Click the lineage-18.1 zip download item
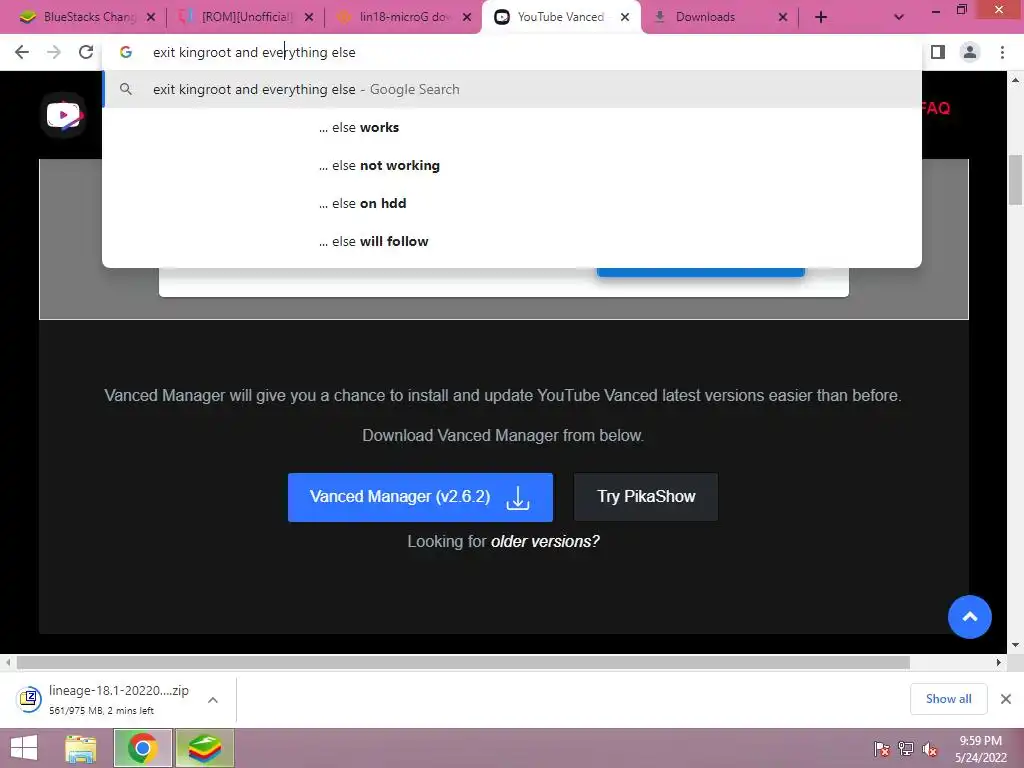Image resolution: width=1024 pixels, height=768 pixels. pos(118,699)
